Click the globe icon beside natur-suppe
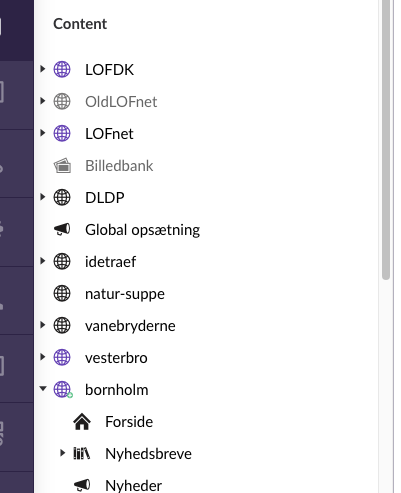Viewport: 401px width, 493px height. click(62, 293)
